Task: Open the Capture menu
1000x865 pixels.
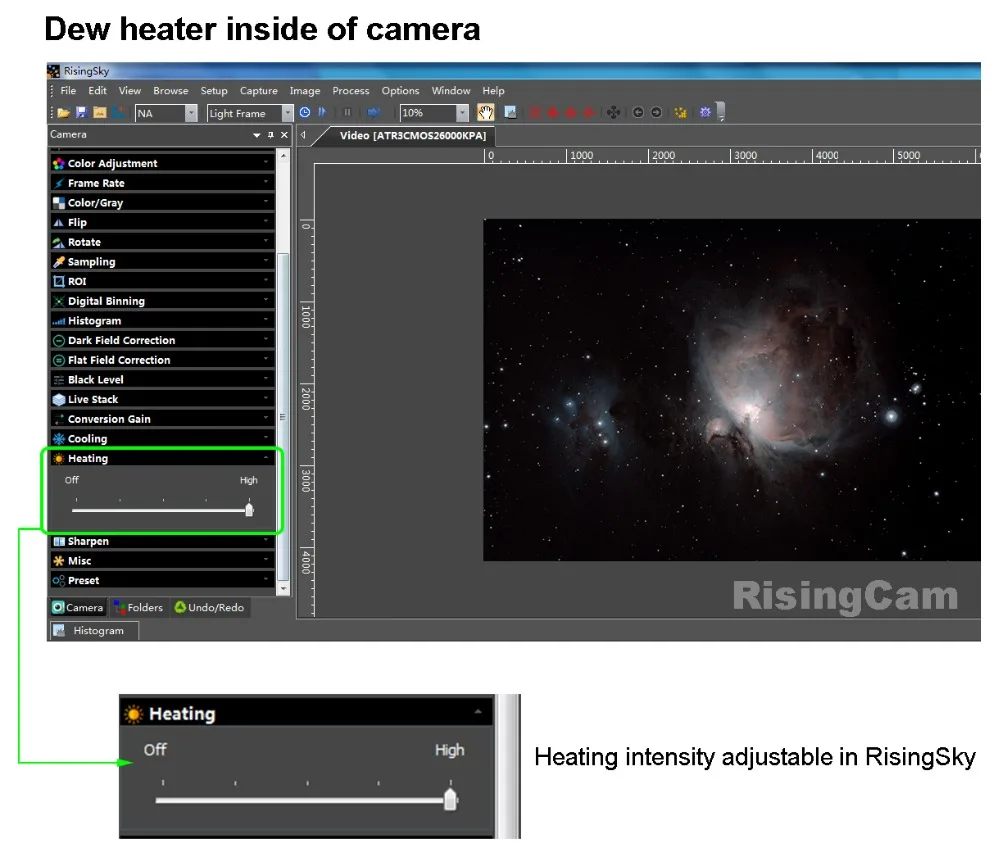Action: pyautogui.click(x=258, y=91)
